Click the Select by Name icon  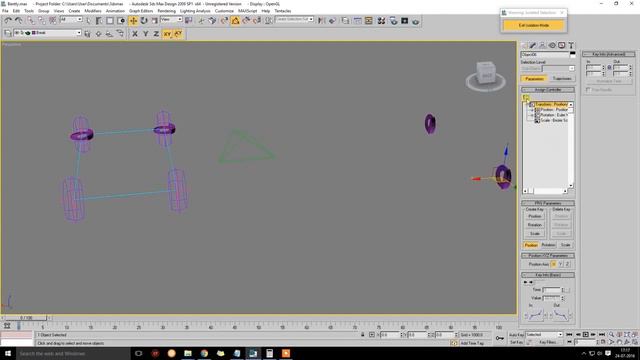pos(99,20)
